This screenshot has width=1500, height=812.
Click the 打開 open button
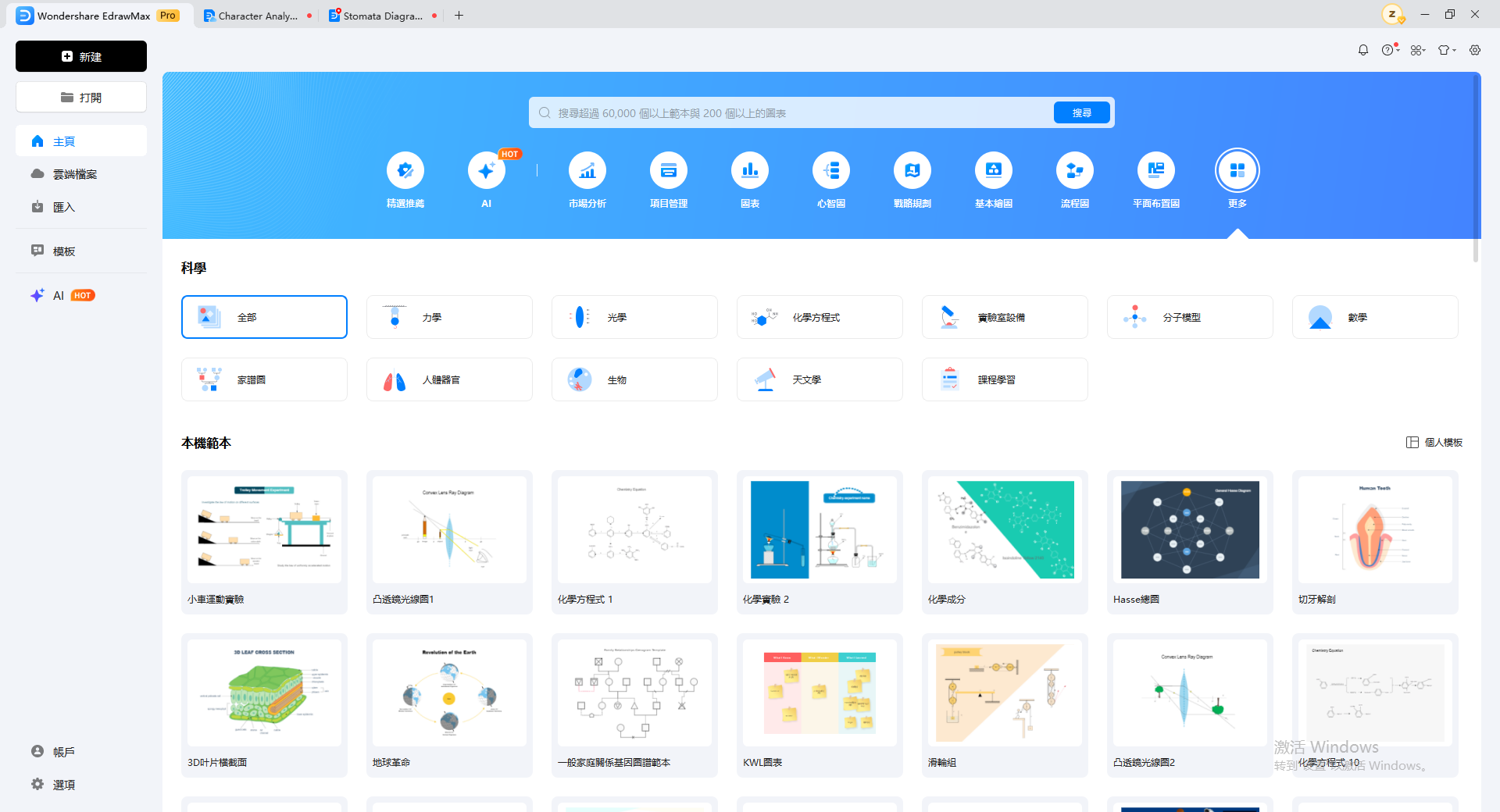pos(81,98)
